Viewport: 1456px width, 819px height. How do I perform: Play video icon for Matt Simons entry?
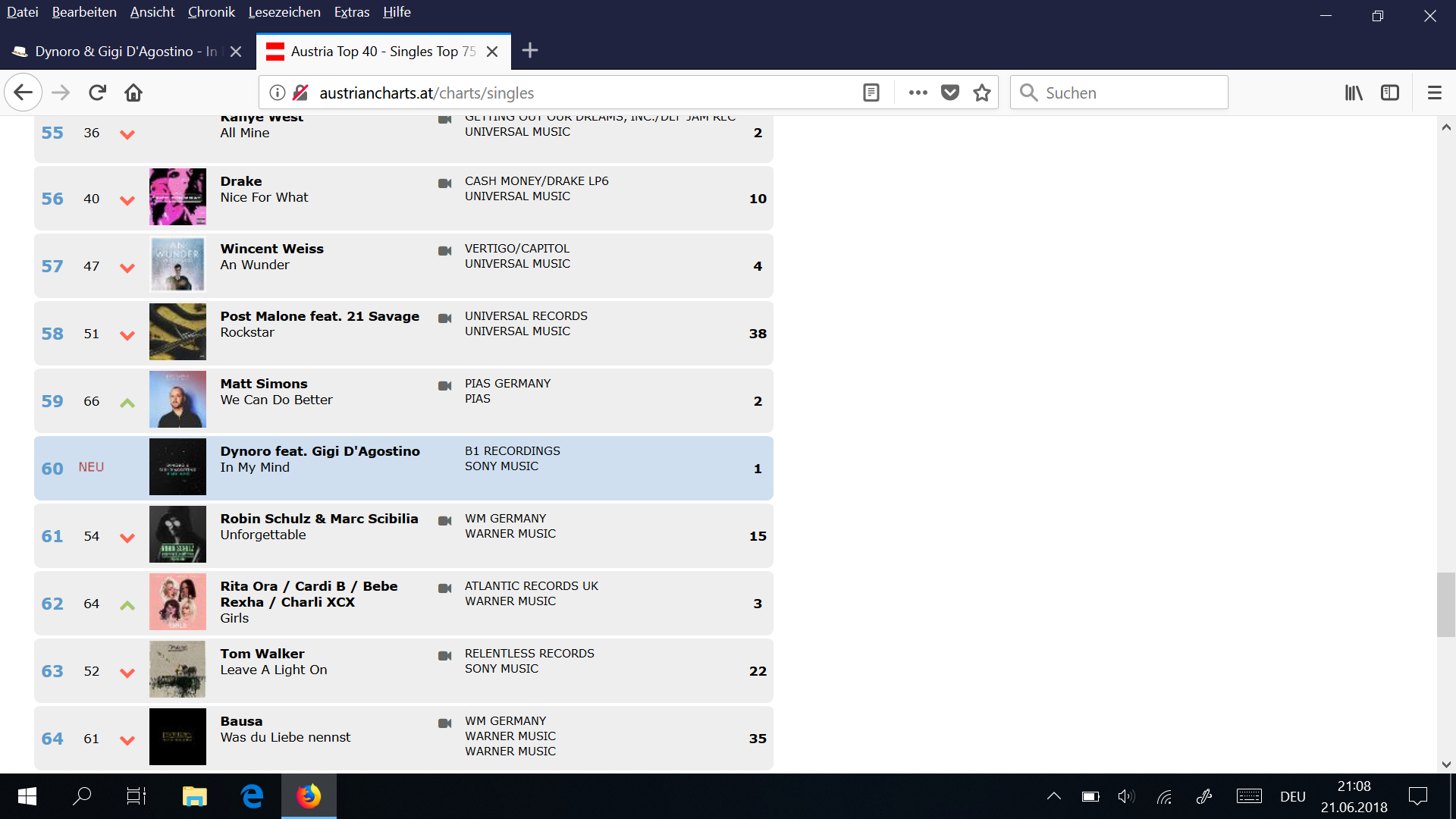(x=445, y=385)
